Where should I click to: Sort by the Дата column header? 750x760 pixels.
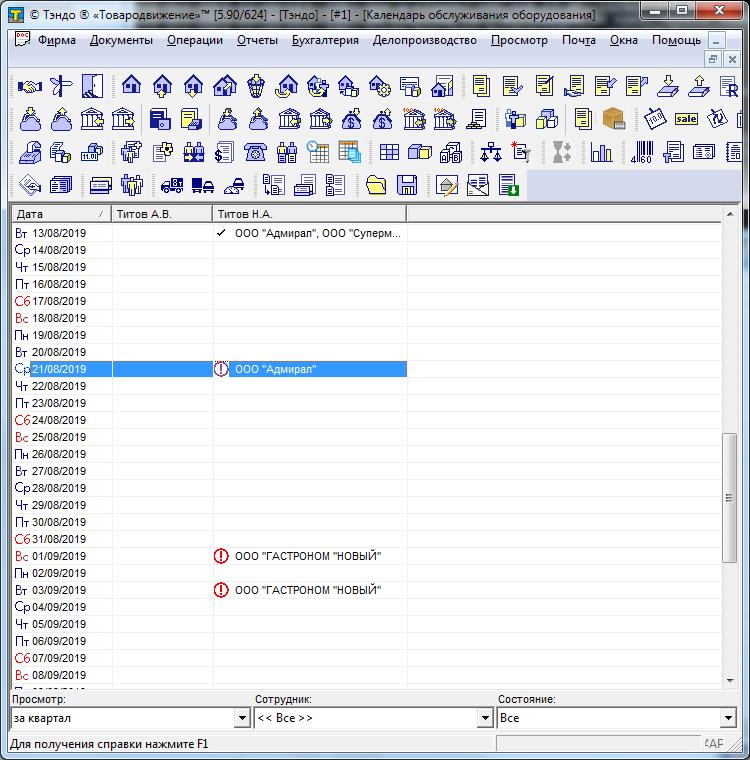[60, 214]
